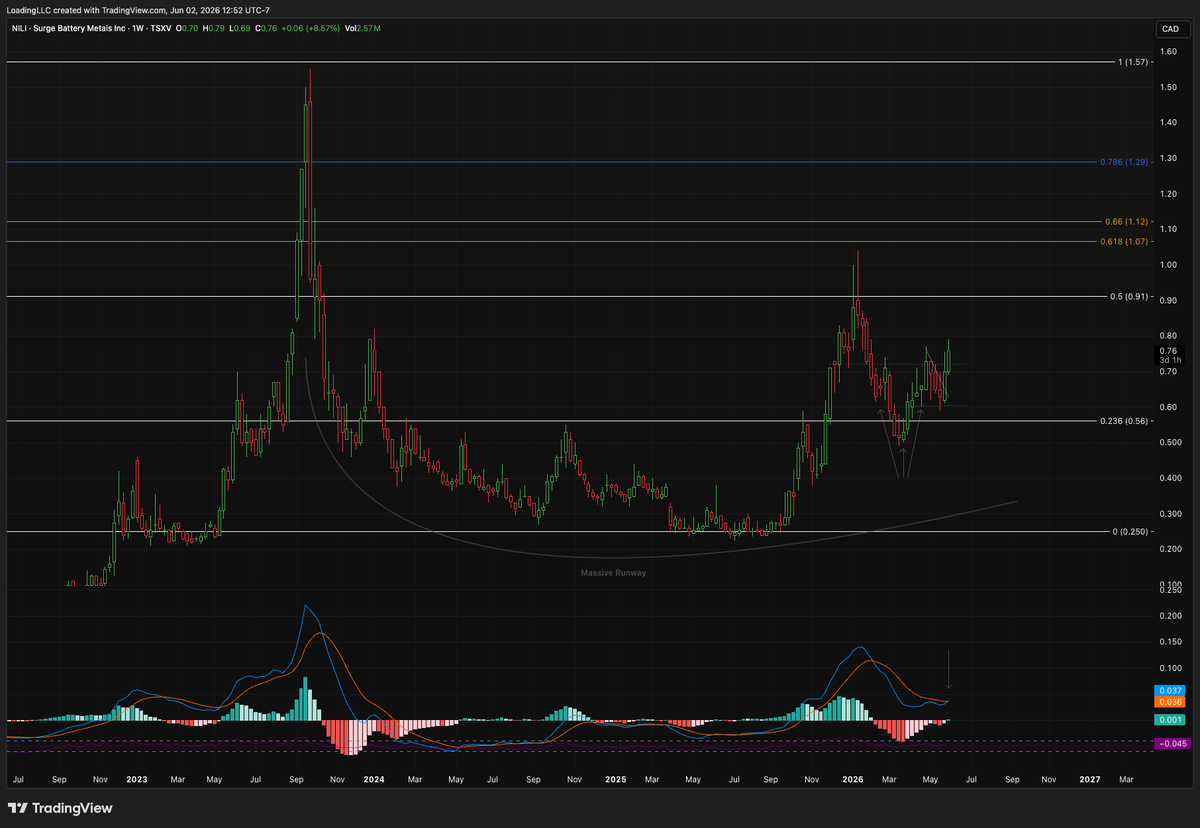Select the Close value C0.76 in legend
1200x828 pixels.
click(264, 28)
